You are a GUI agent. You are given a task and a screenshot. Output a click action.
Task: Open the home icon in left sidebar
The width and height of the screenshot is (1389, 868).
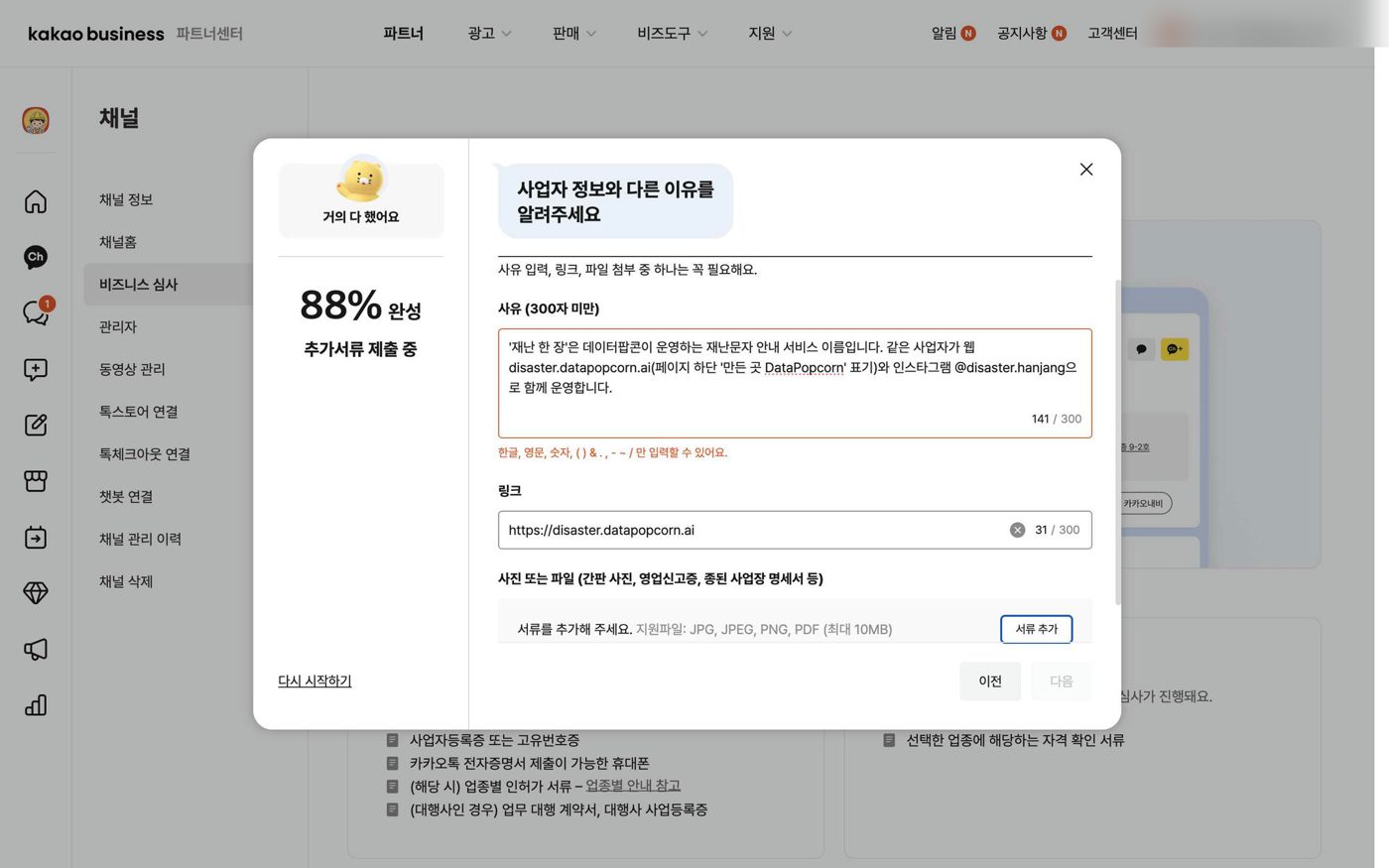tap(36, 201)
